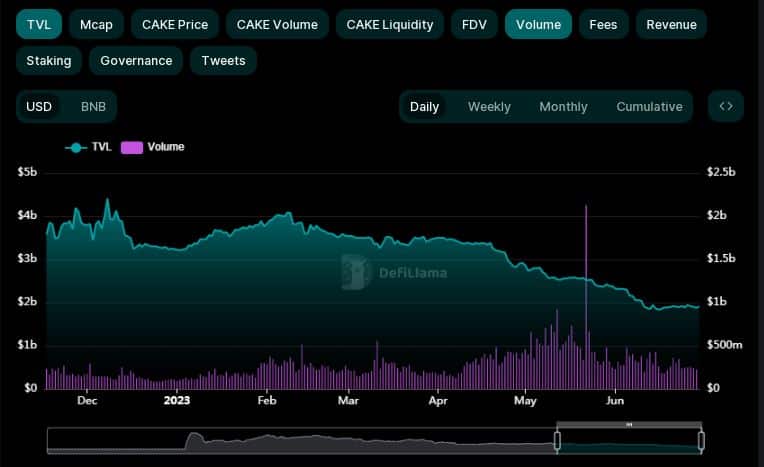Switch to Monthly interval
Image resolution: width=764 pixels, height=467 pixels.
click(x=563, y=106)
